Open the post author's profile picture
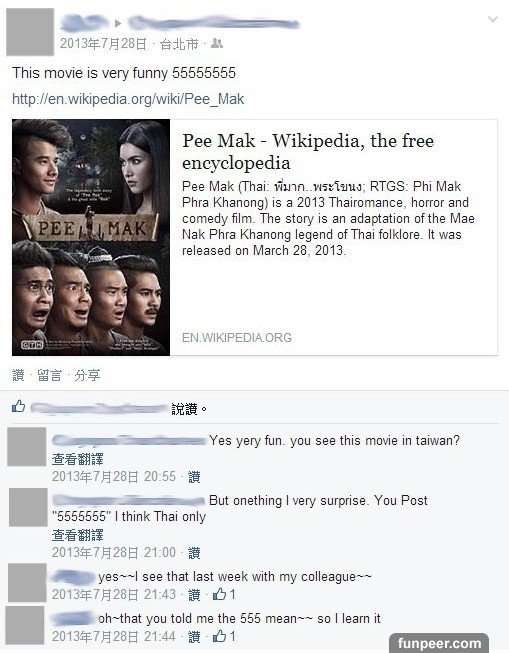Image resolution: width=509 pixels, height=653 pixels. coord(30,32)
